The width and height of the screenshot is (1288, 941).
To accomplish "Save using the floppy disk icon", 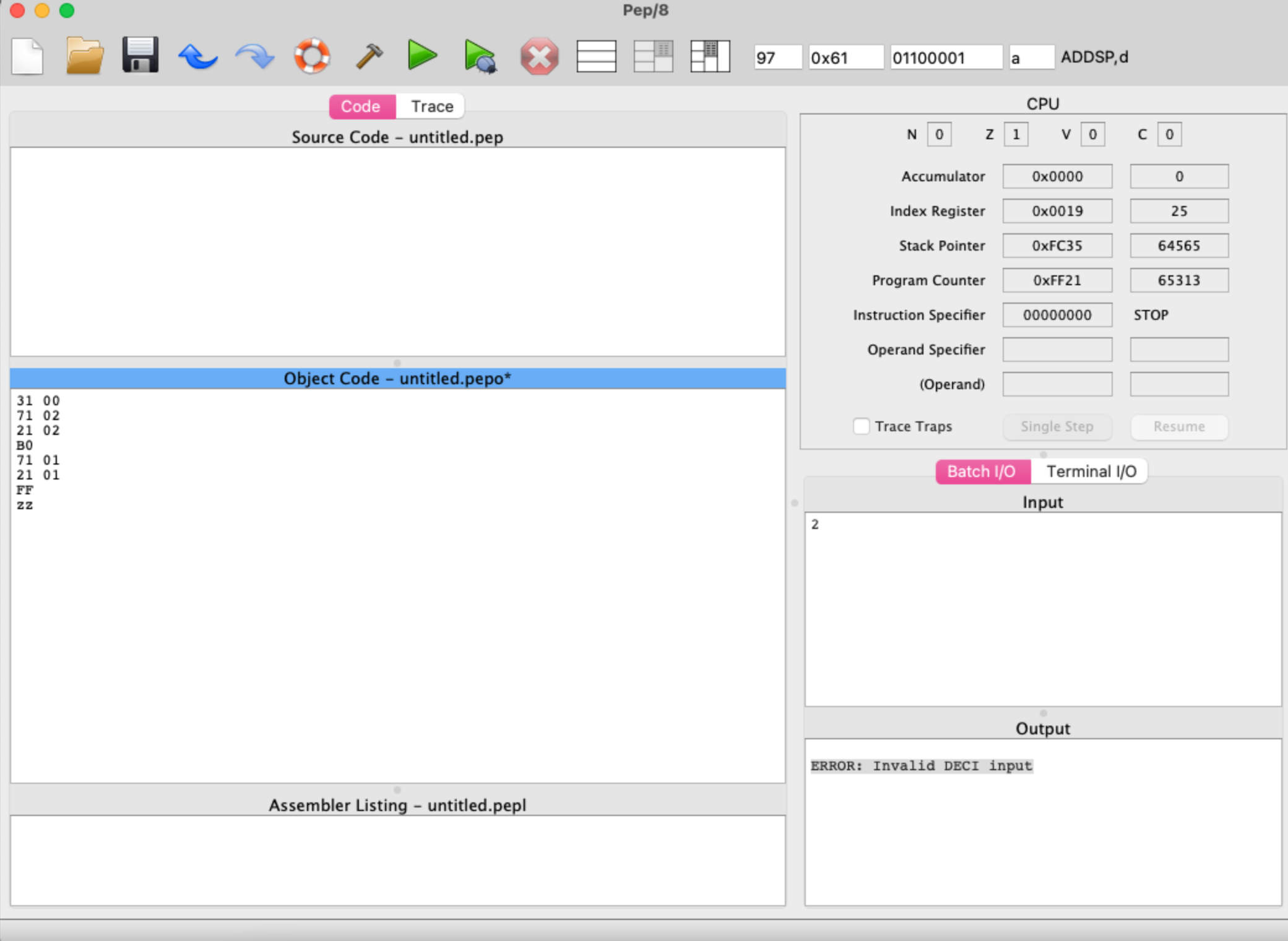I will click(x=140, y=56).
